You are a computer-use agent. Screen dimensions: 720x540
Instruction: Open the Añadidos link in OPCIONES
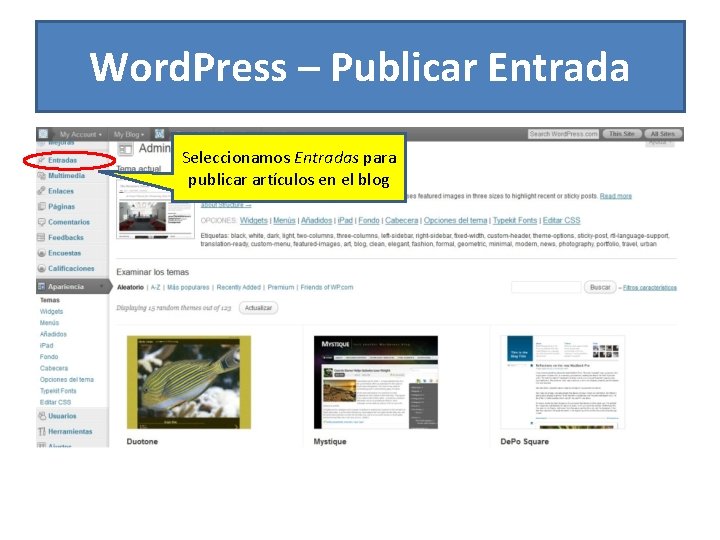[x=316, y=220]
